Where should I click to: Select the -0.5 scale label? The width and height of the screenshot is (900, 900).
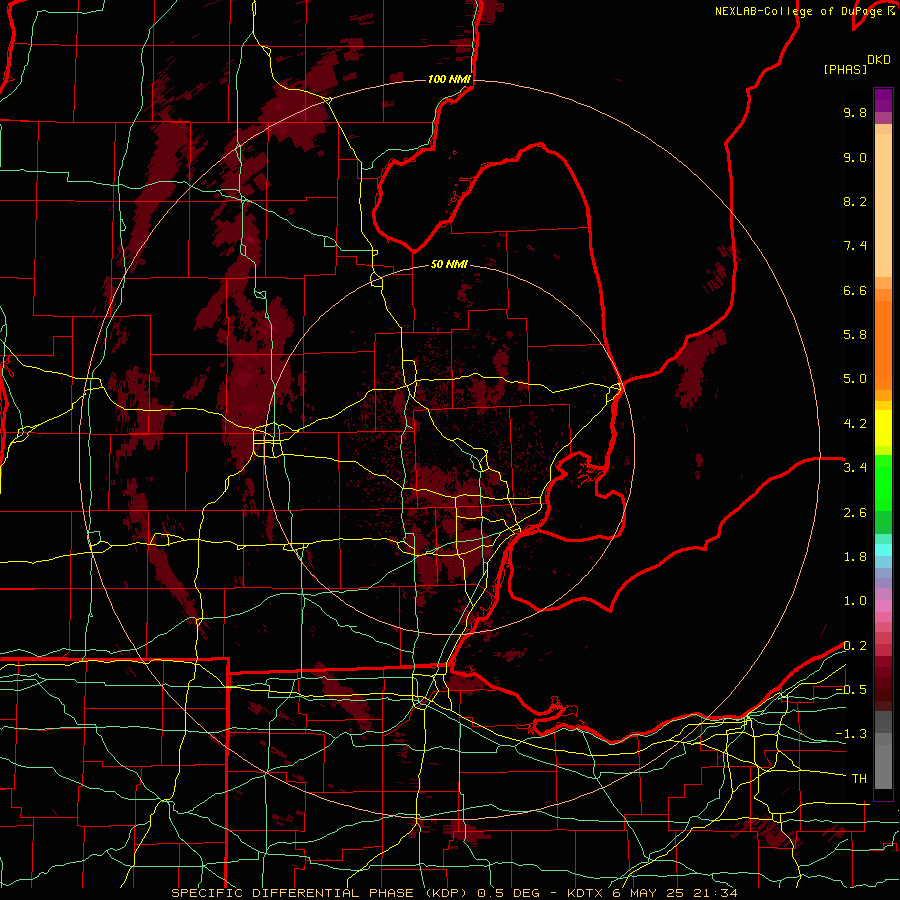(851, 690)
